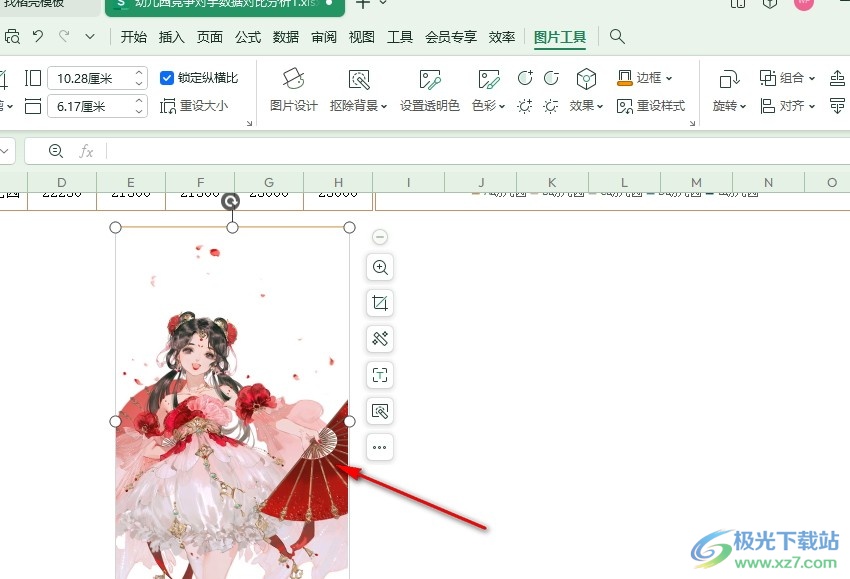Increase brightness with the brighter sun icon

pos(525,106)
